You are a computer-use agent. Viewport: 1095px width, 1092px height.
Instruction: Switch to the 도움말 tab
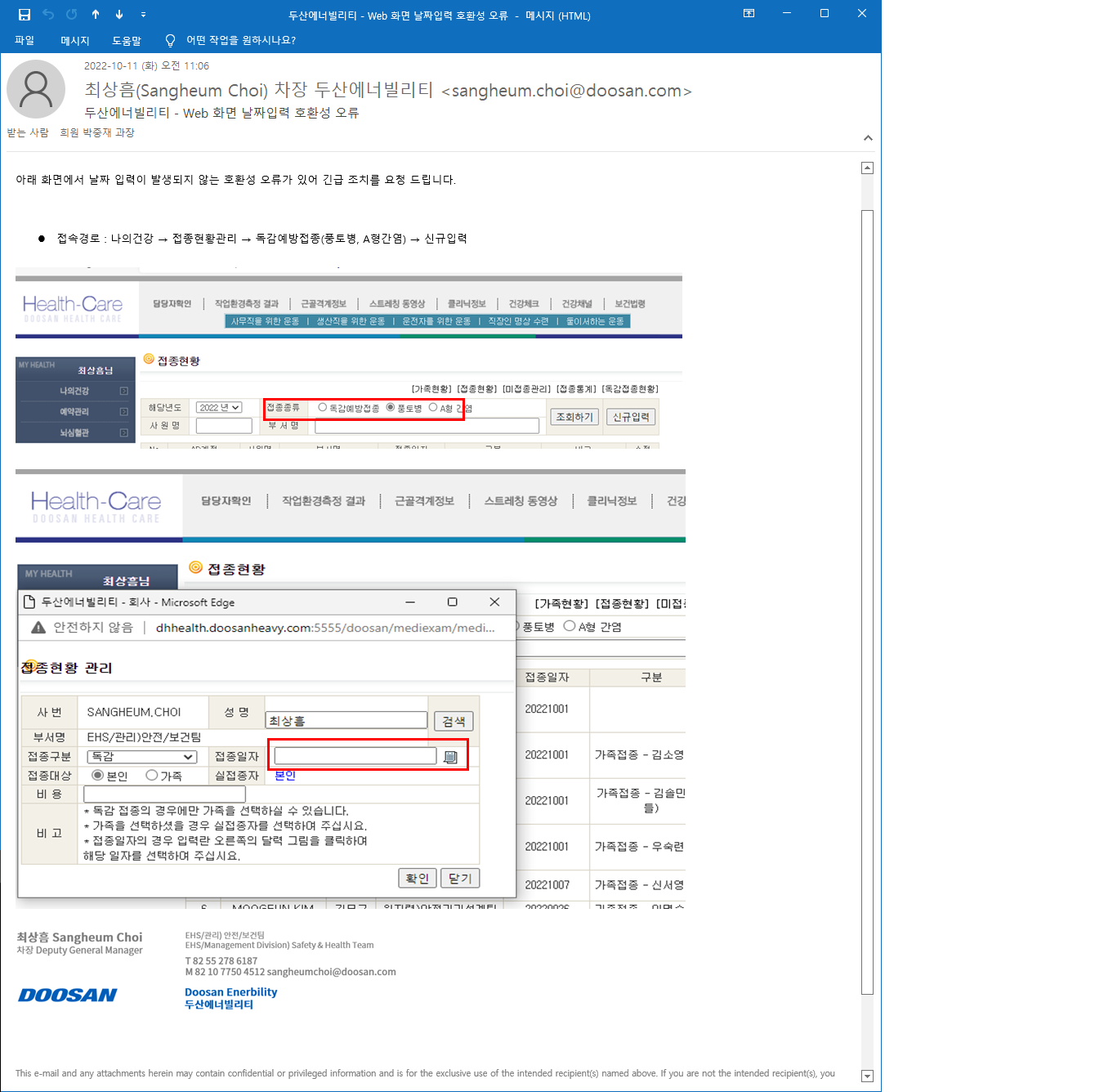(x=127, y=40)
